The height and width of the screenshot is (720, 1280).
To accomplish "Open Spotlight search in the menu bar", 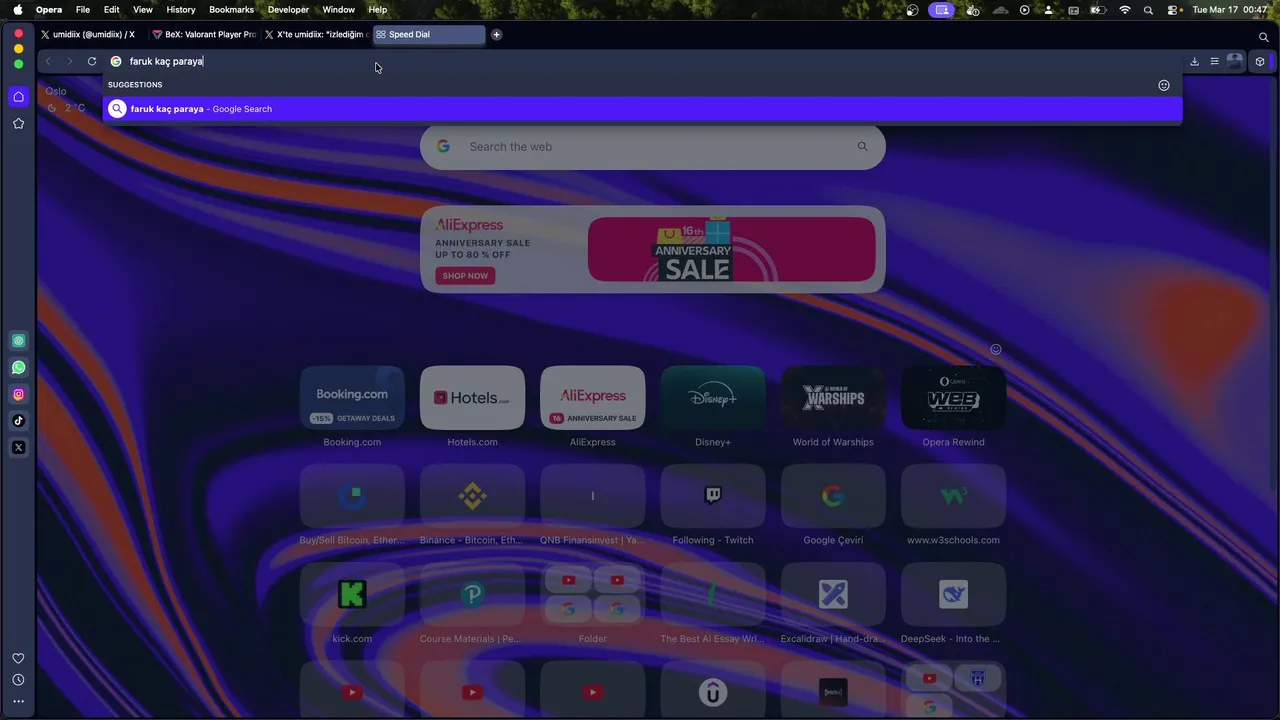I will pyautogui.click(x=1148, y=10).
